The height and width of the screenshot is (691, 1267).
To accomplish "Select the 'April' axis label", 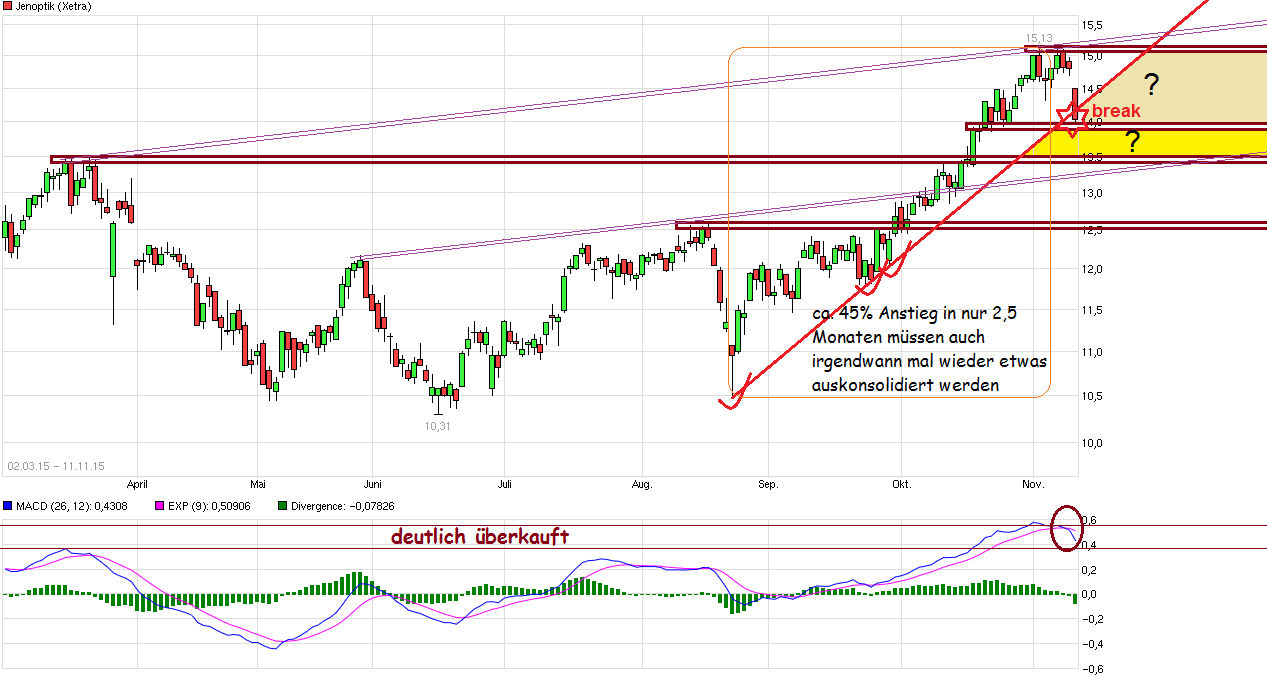I will click(x=139, y=483).
